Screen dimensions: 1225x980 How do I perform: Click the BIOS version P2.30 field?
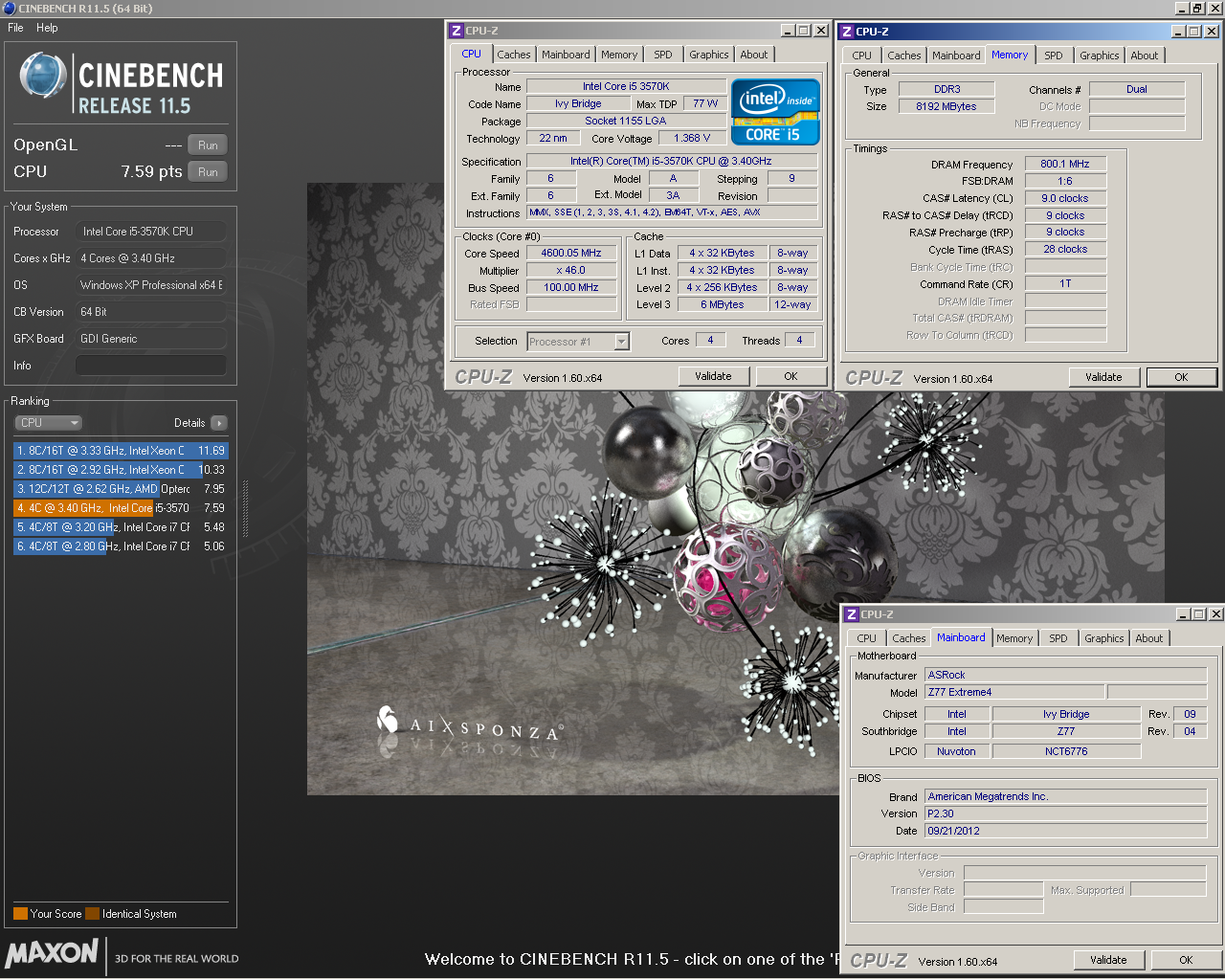click(1065, 814)
